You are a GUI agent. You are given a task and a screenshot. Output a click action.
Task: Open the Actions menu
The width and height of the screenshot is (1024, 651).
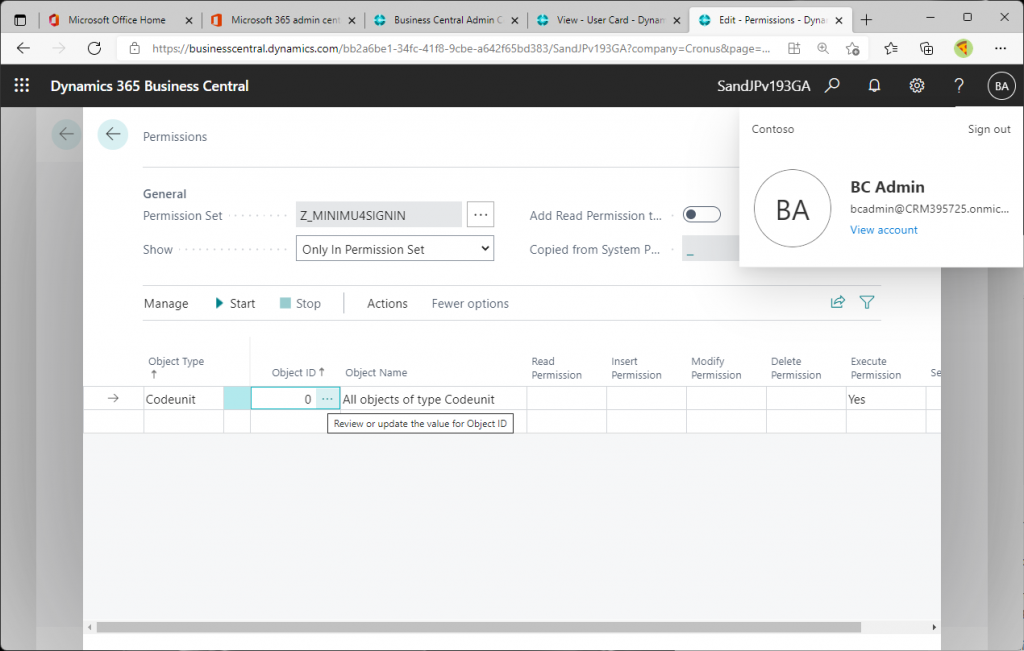(387, 303)
